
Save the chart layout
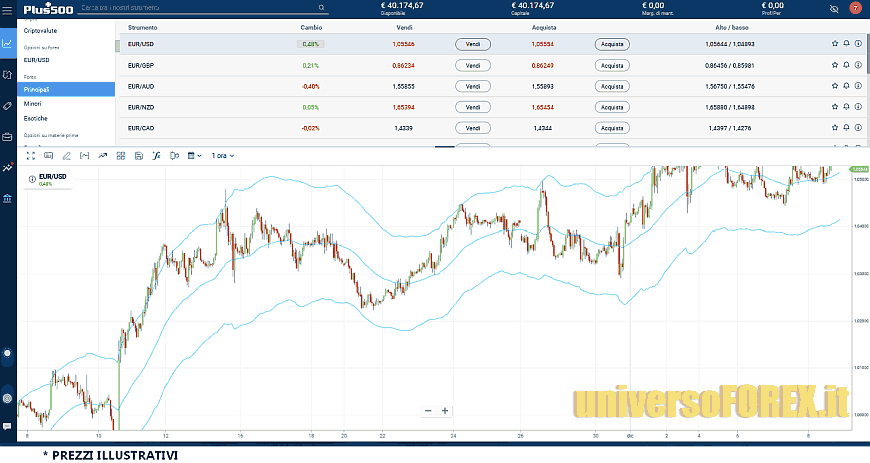click(x=137, y=156)
